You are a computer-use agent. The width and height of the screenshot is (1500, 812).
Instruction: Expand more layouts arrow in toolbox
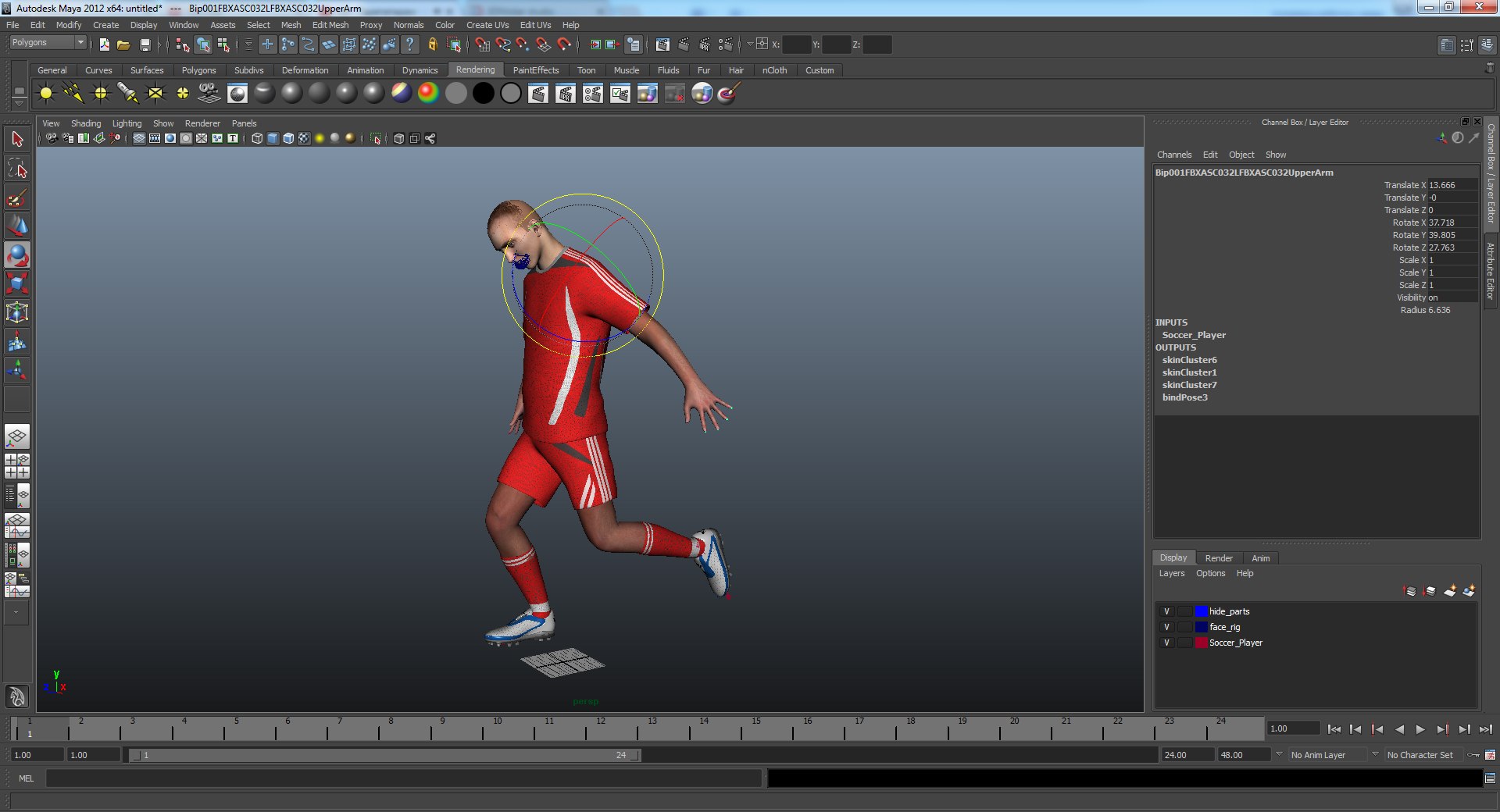16,613
